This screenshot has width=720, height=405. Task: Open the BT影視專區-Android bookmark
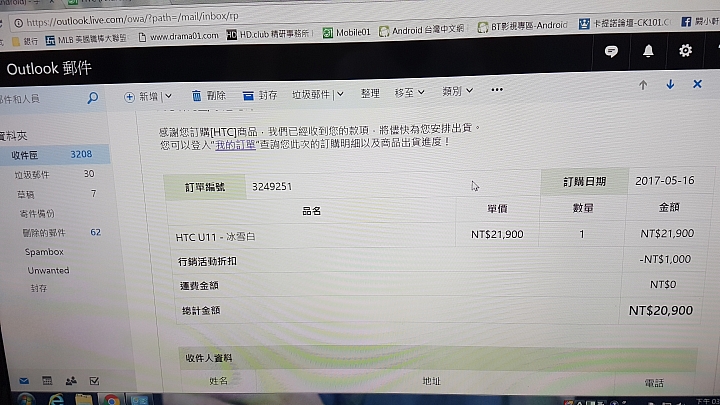point(523,27)
